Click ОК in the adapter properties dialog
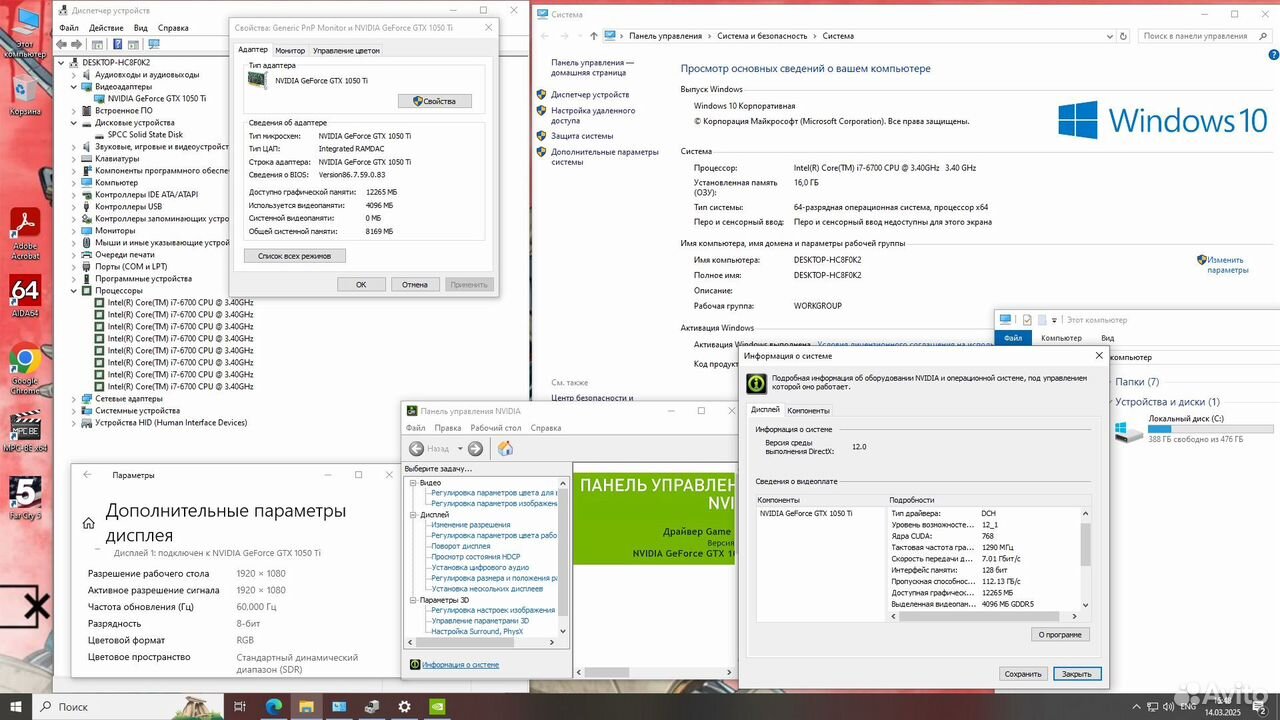Viewport: 1280px width, 720px height. point(361,285)
